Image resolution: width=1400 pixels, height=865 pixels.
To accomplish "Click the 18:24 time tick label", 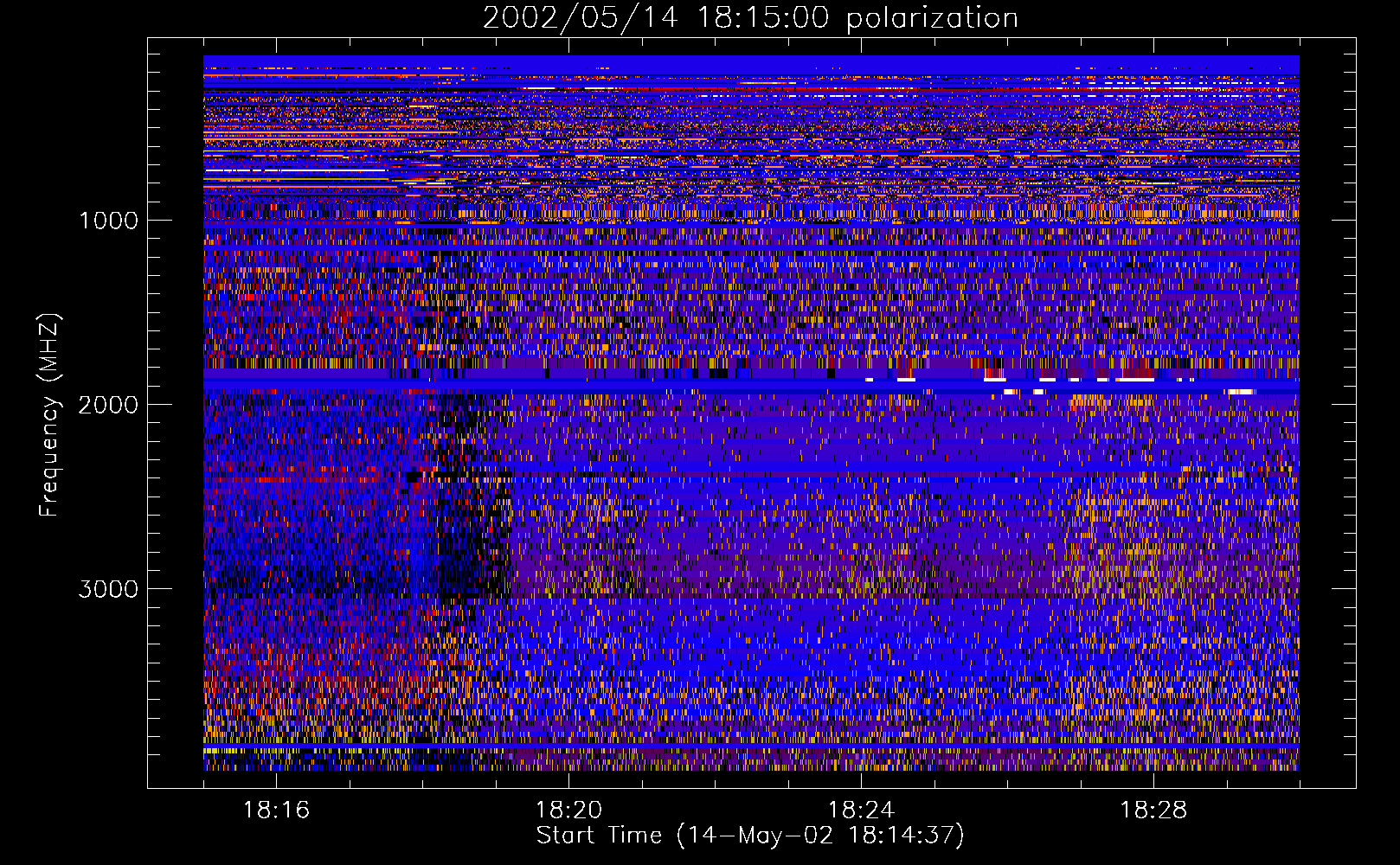I will coord(861,811).
